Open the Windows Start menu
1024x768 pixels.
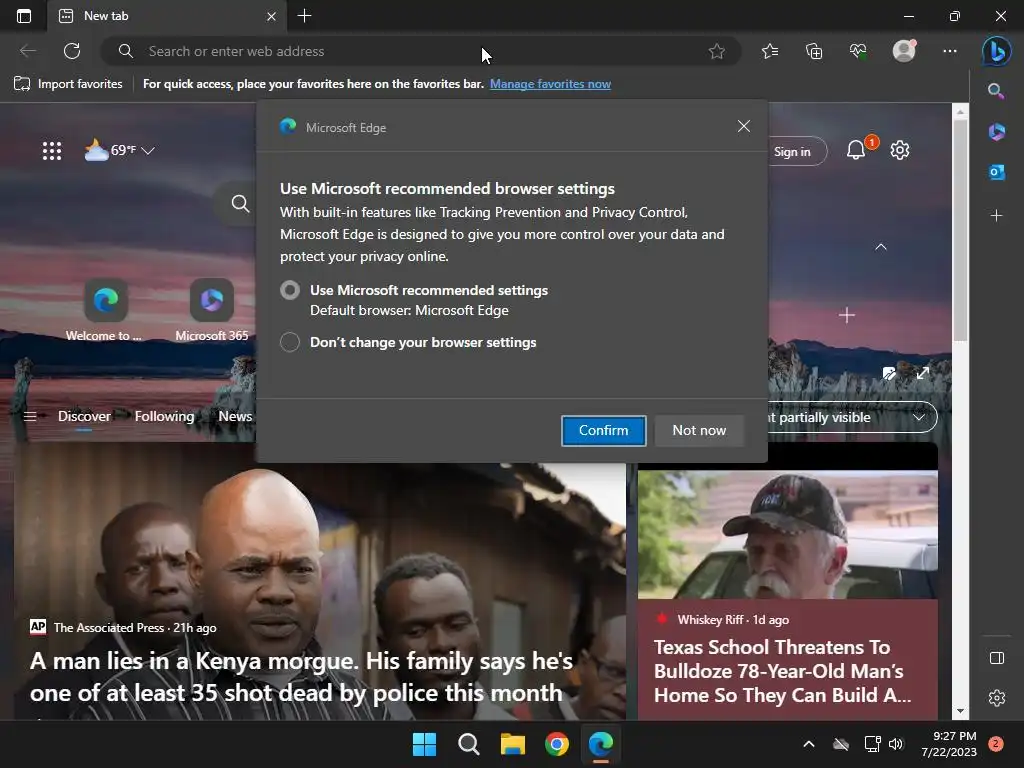point(424,744)
